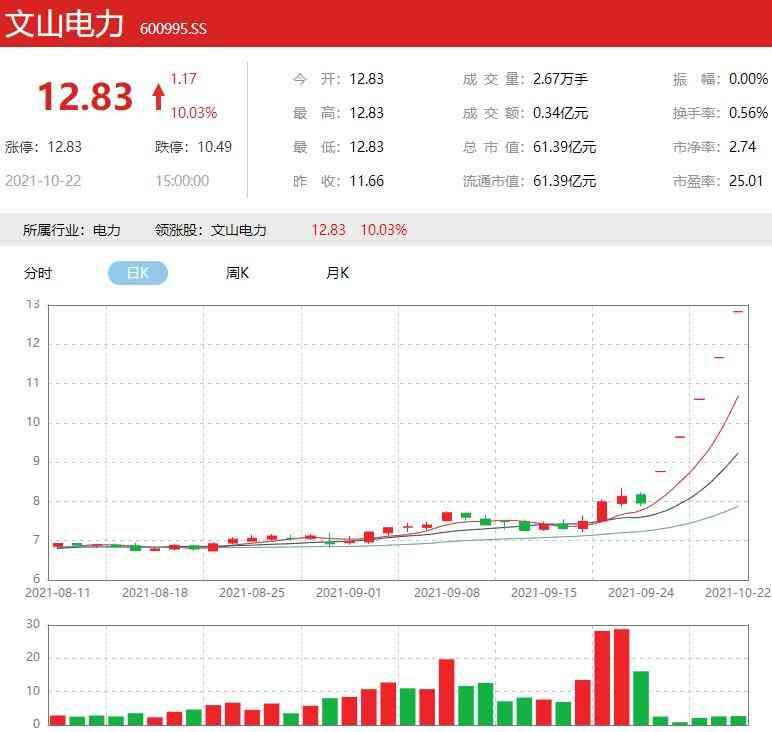Click the 换手率 value 0.56%
The height and width of the screenshot is (732, 772).
pos(748,113)
